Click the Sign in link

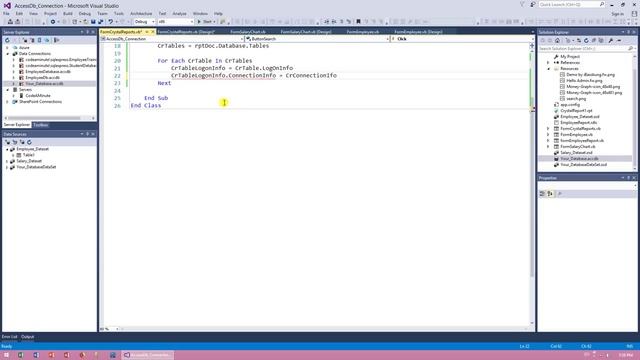618,13
